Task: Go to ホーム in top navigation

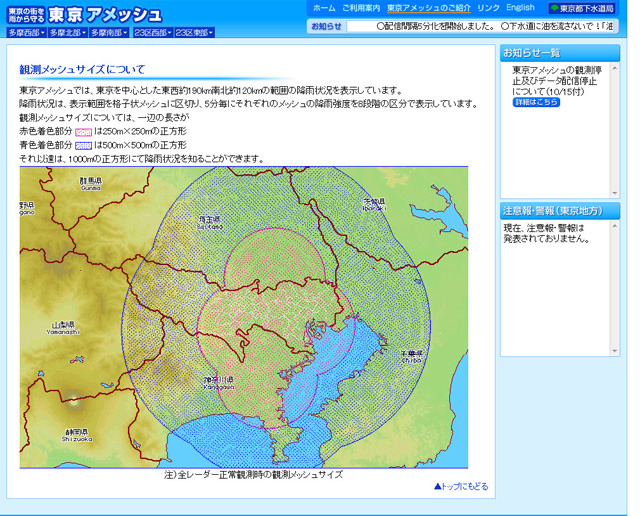Action: coord(324,8)
